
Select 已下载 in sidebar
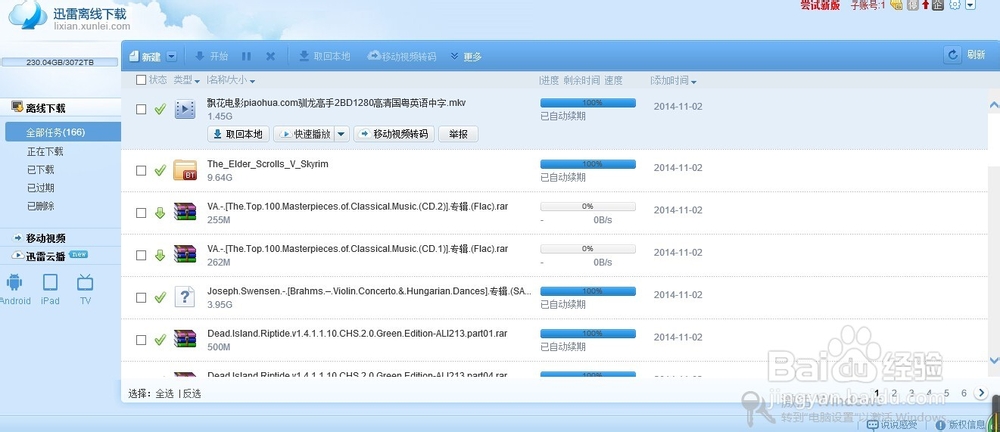tap(40, 170)
